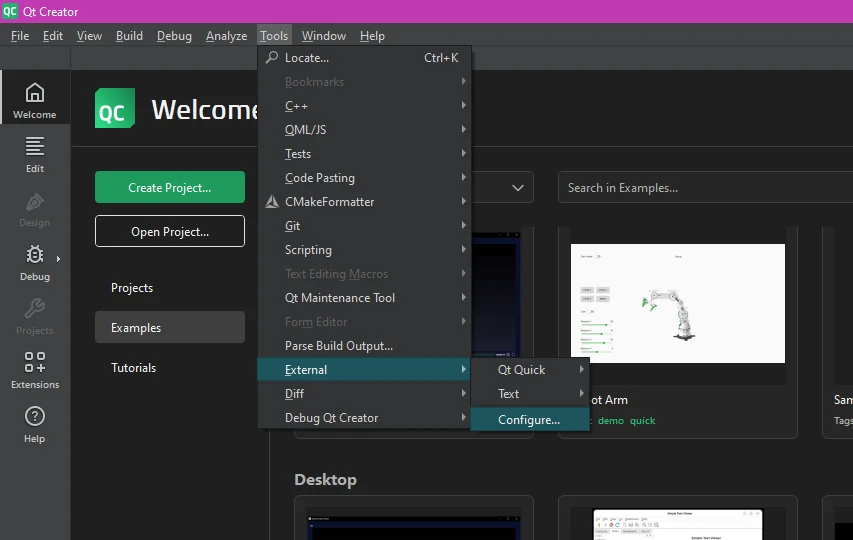Click the Qt Creator title bar logo

(10, 11)
